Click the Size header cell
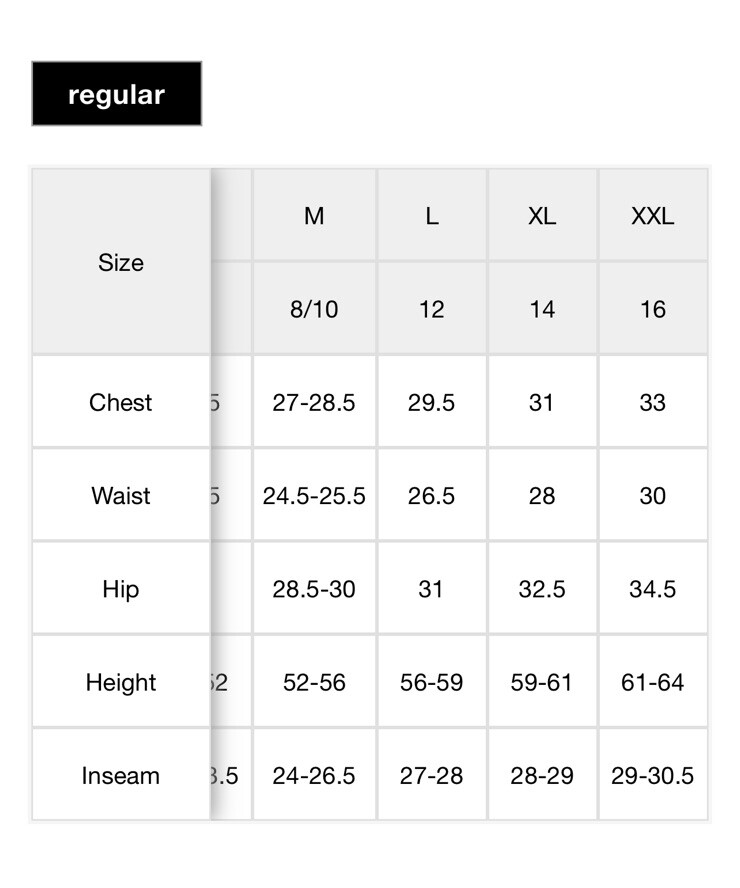740x888 pixels. click(121, 262)
